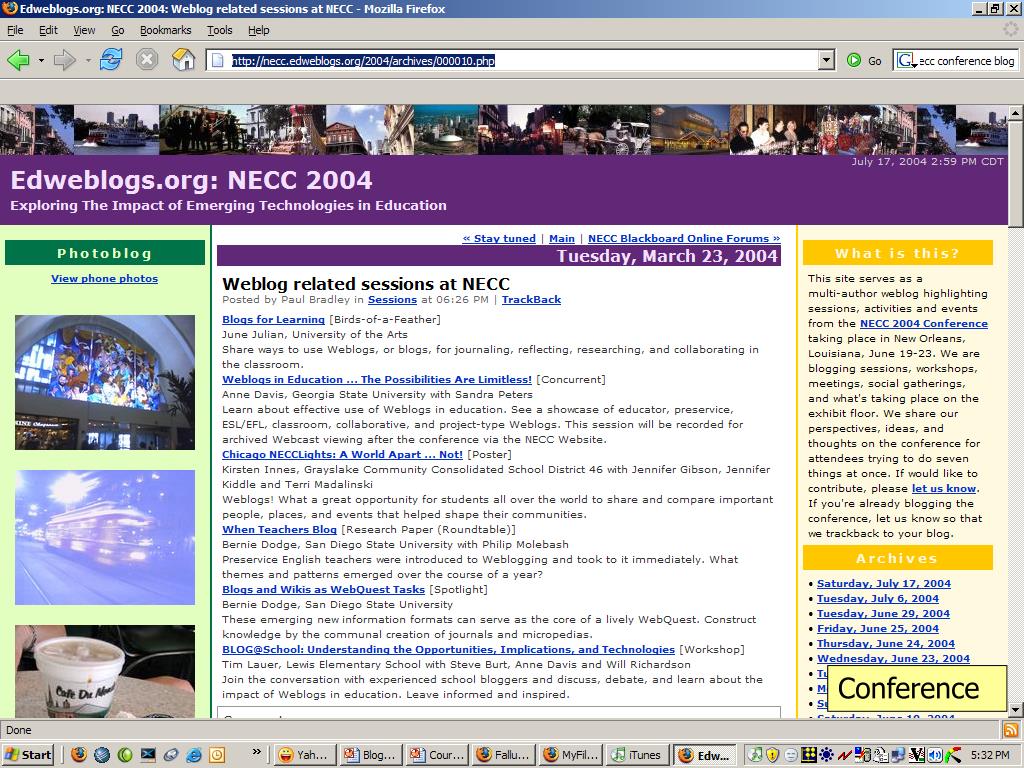
Task: Open the View menu
Action: click(84, 30)
